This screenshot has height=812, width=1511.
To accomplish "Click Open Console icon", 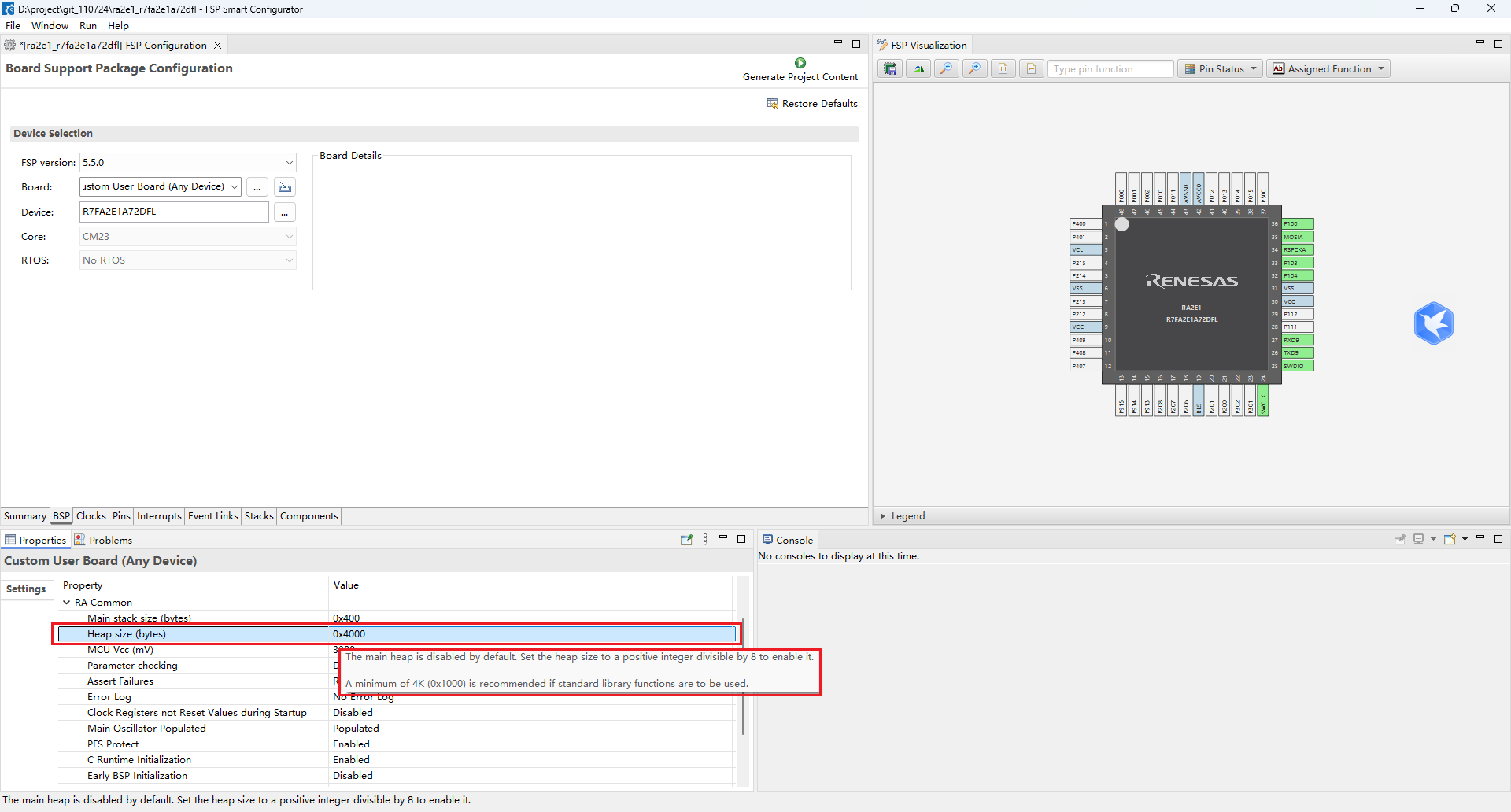I will [x=1450, y=539].
